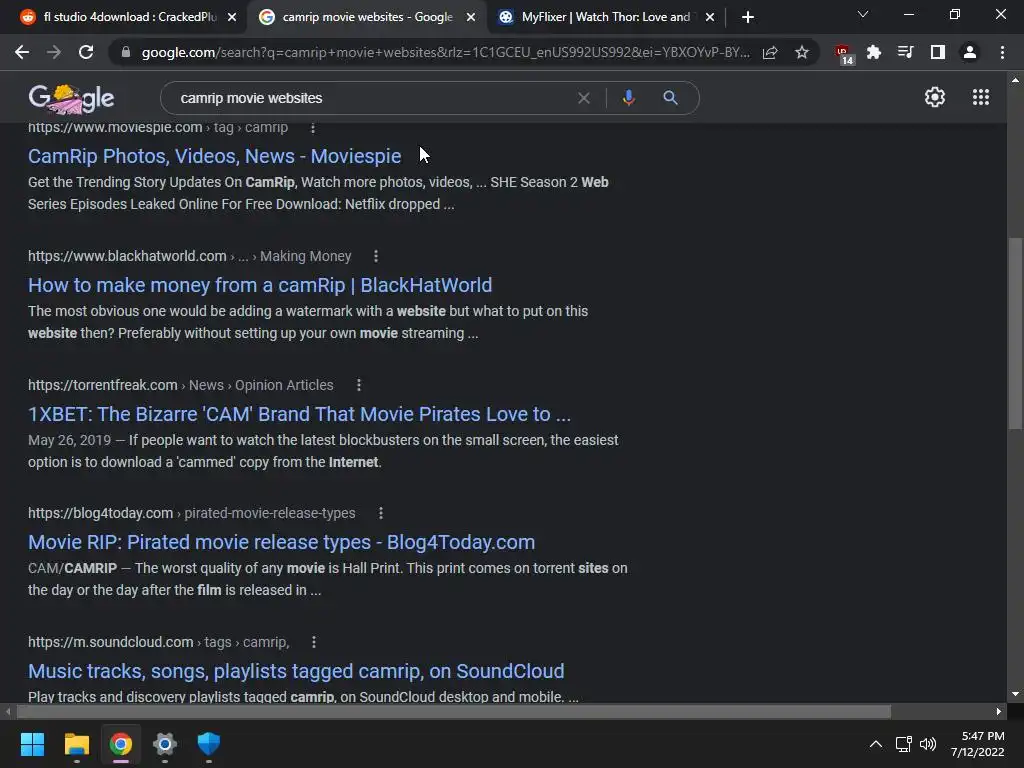Open How to make money from a camRip
The image size is (1024, 768).
tap(260, 285)
